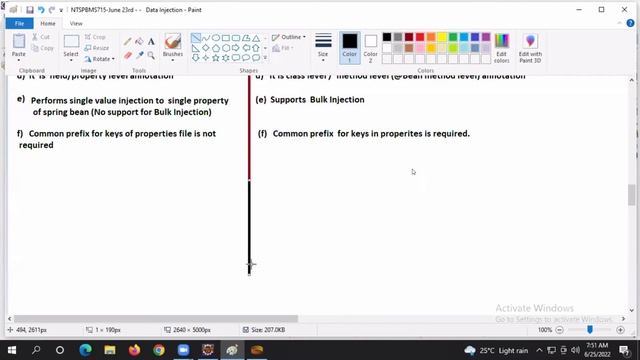Pick the green palette color
The image size is (640, 360).
coord(453,37)
